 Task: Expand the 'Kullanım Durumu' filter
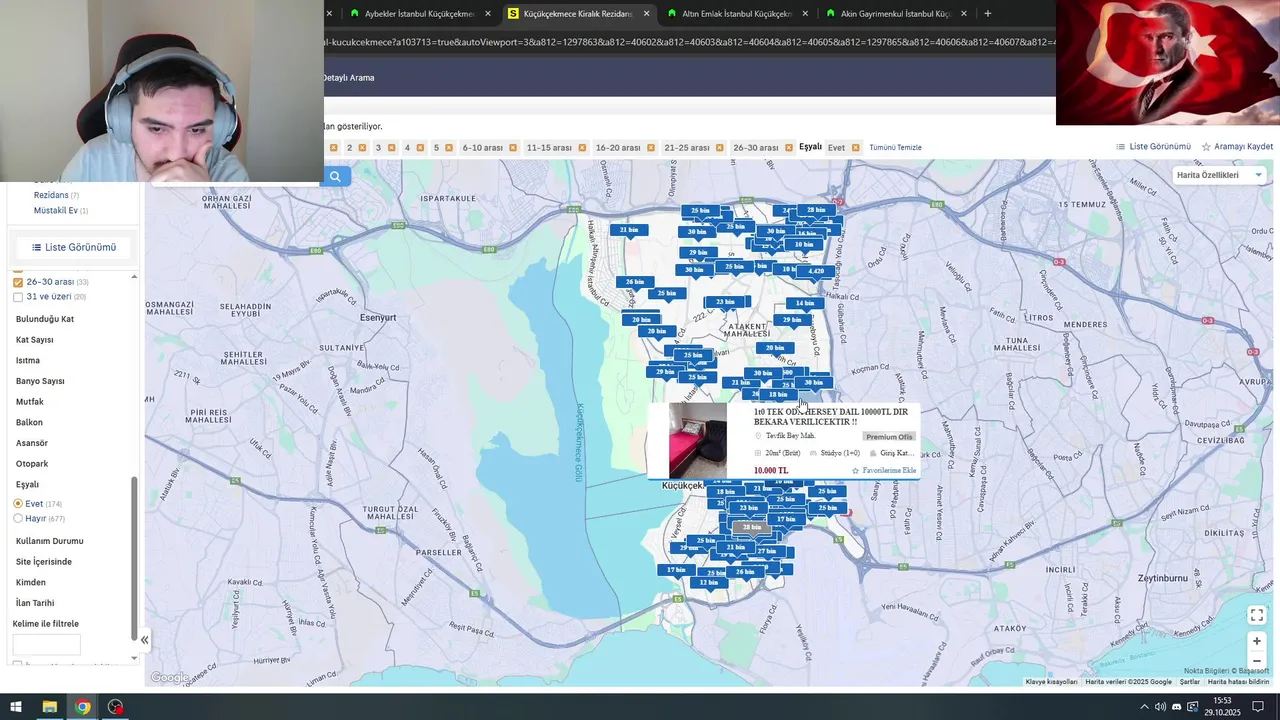pyautogui.click(x=50, y=541)
